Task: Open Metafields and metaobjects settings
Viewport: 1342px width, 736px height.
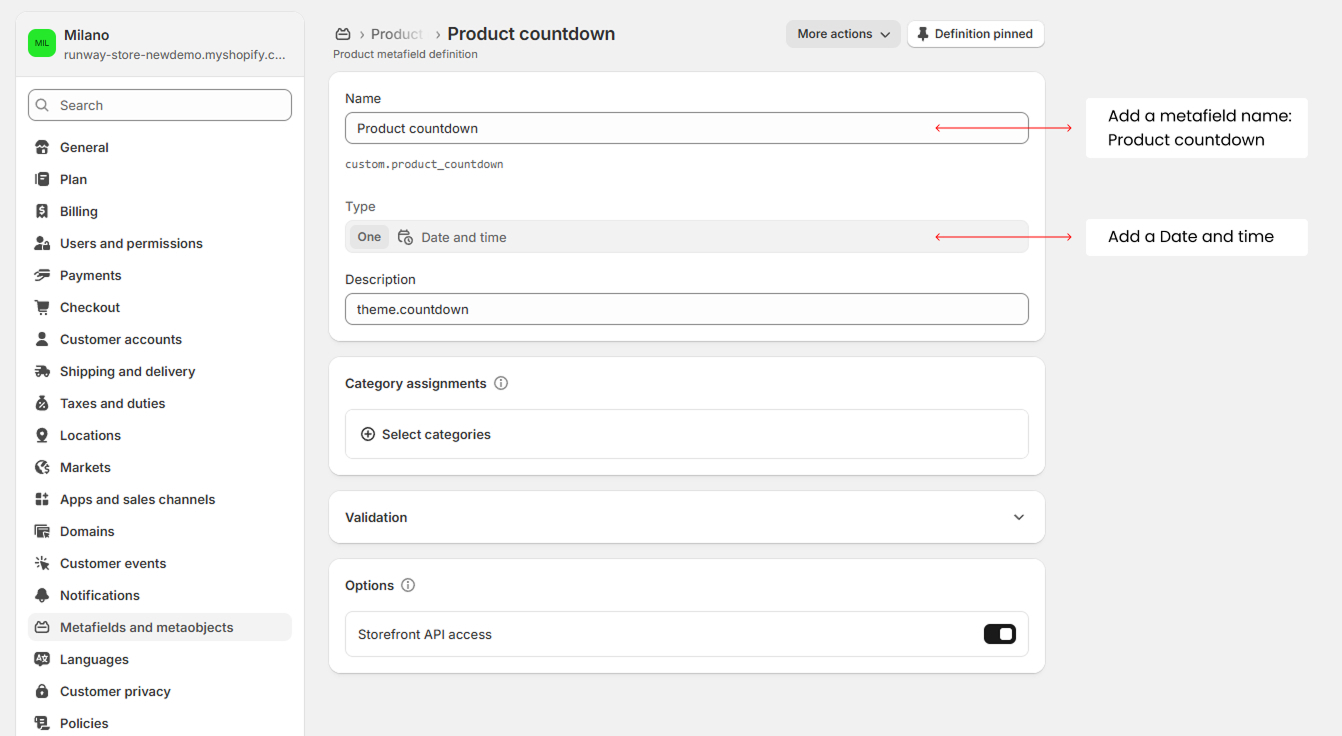Action: click(146, 627)
